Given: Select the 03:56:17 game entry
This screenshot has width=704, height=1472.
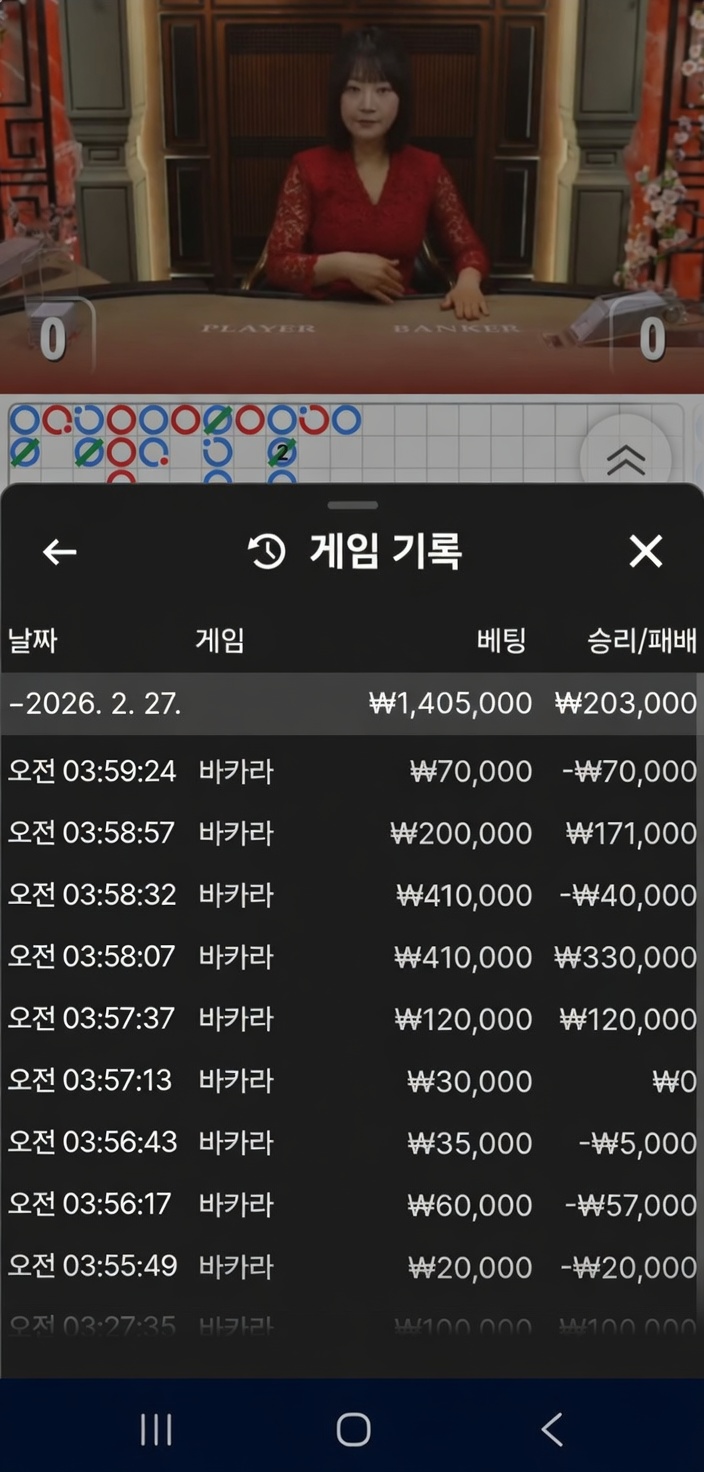Looking at the screenshot, I should pyautogui.click(x=350, y=1205).
